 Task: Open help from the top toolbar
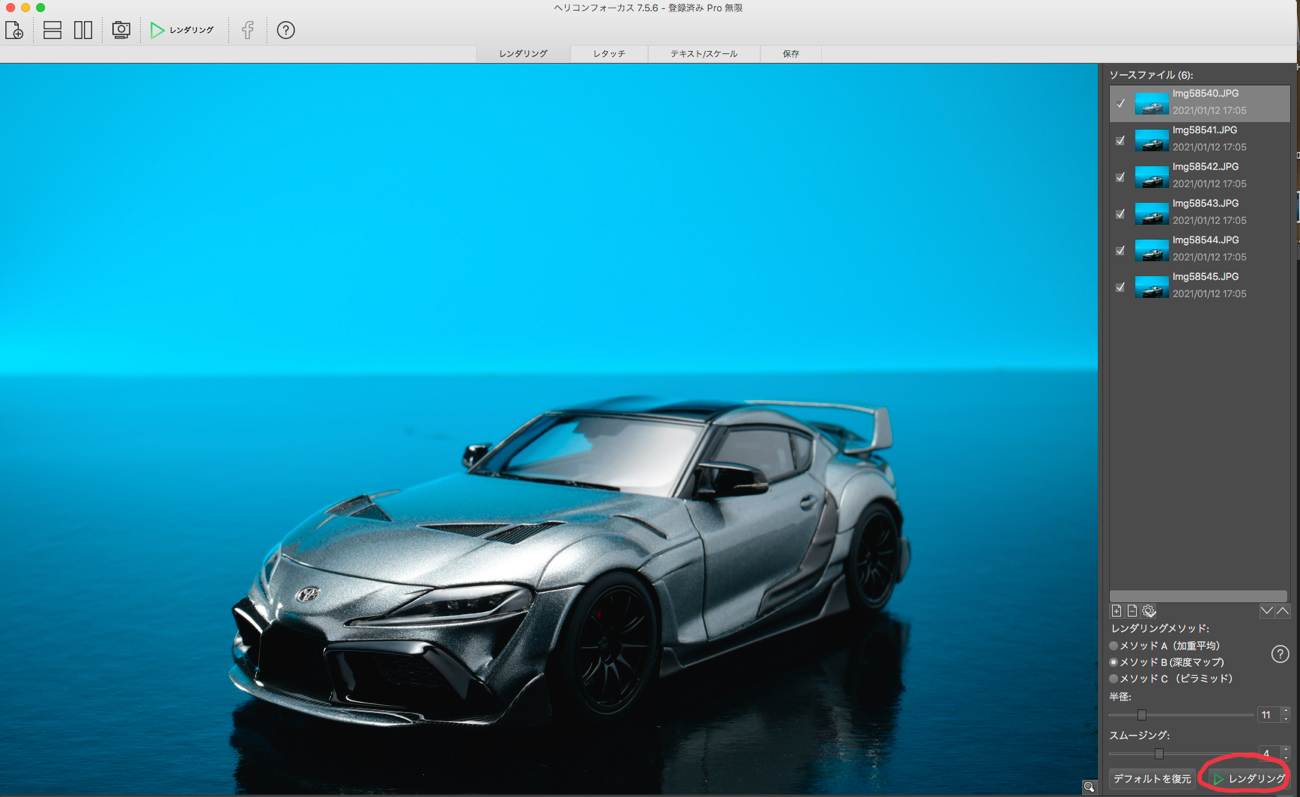pos(286,30)
